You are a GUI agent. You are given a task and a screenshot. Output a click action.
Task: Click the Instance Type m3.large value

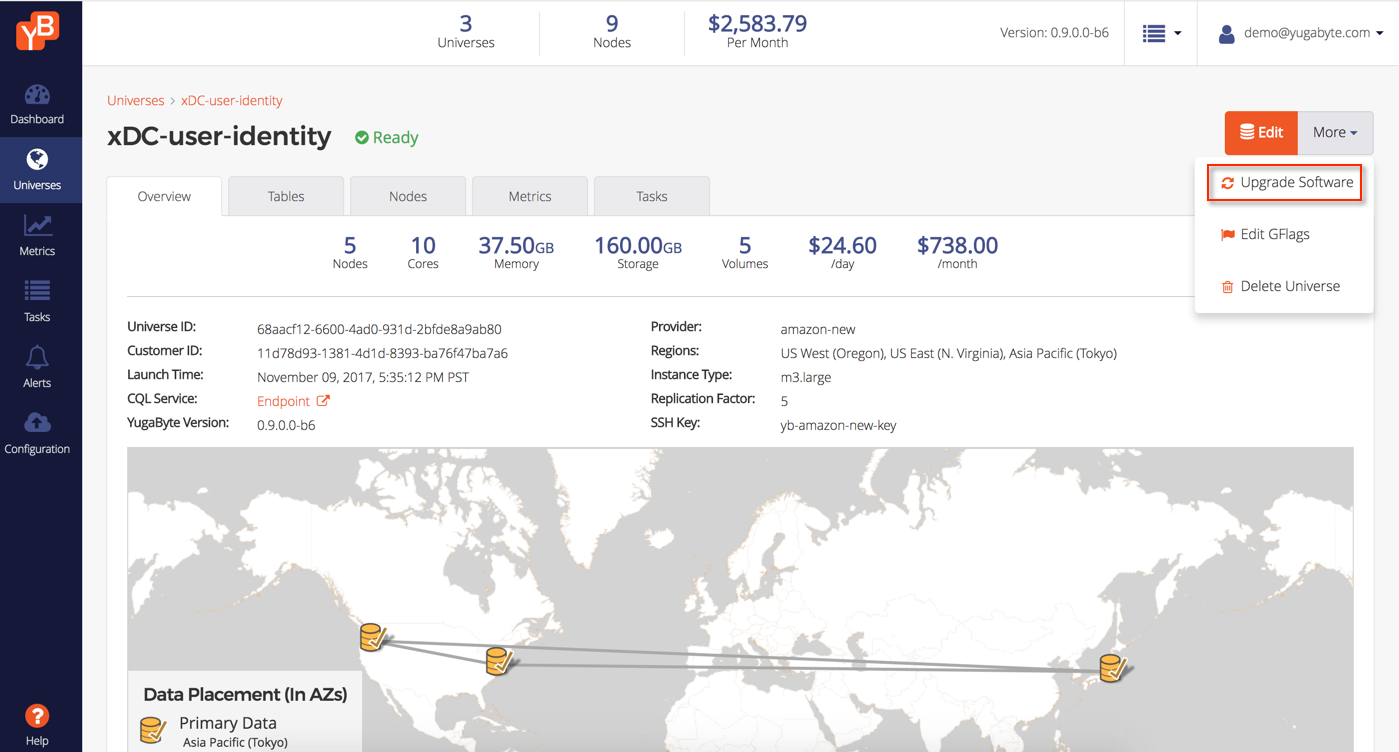click(806, 377)
